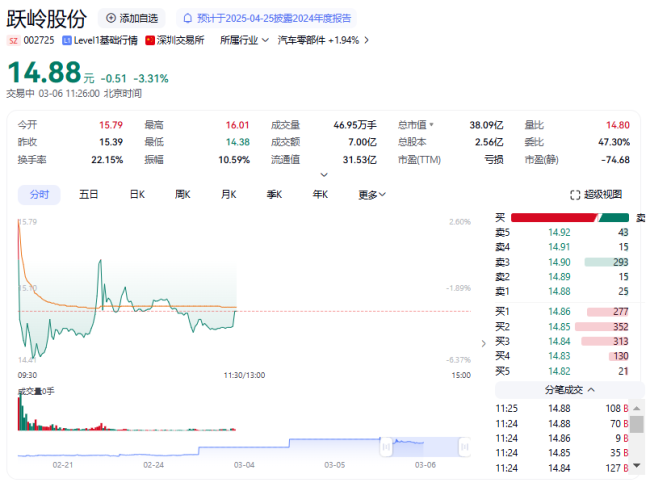Click the 卖3 price 14.90
The width and height of the screenshot is (650, 491).
click(559, 262)
